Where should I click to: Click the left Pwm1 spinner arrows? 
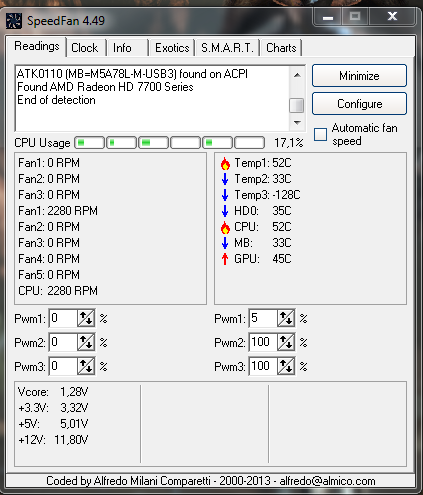tap(86, 319)
